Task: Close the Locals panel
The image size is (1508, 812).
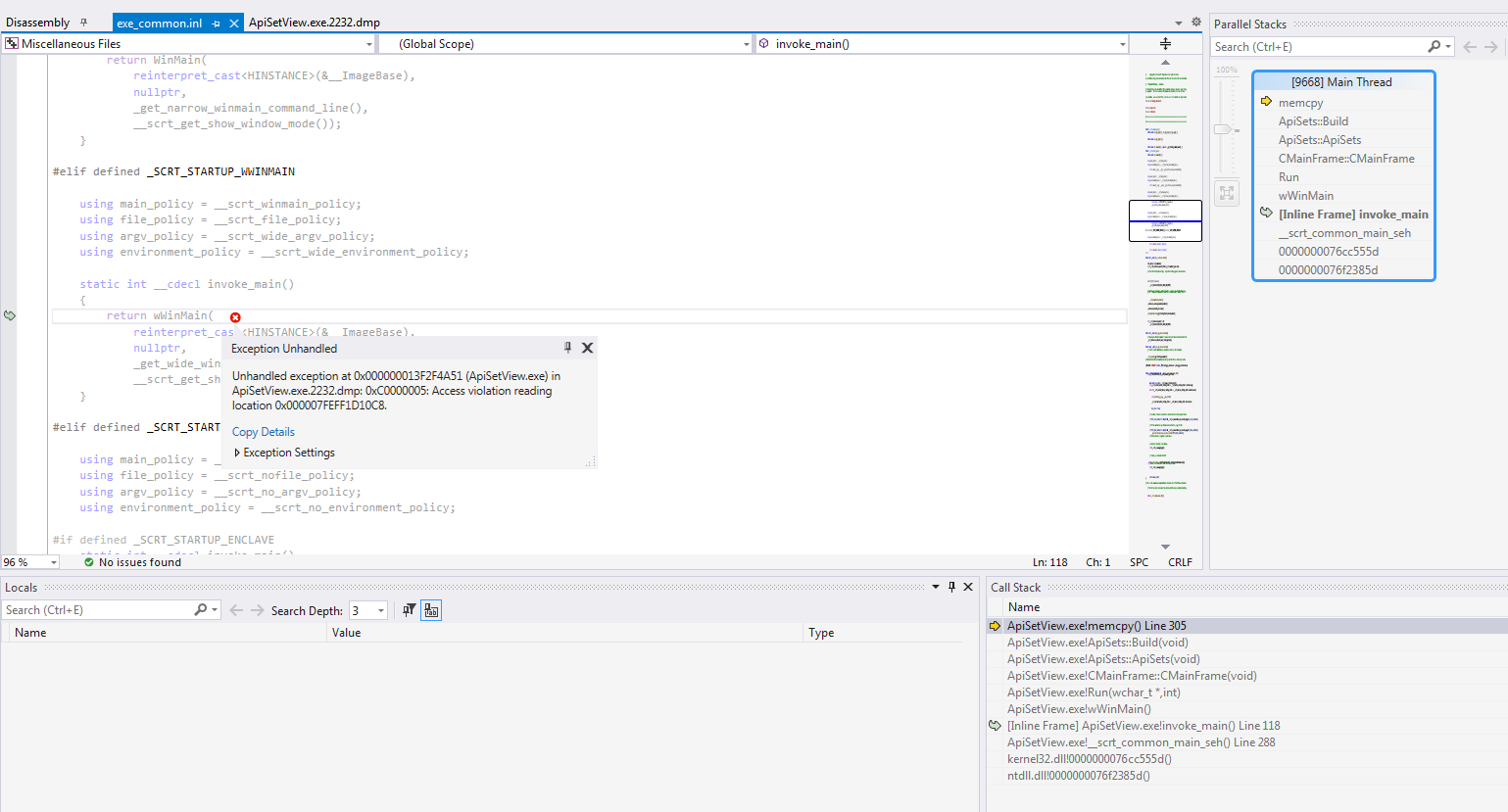Action: tap(968, 587)
